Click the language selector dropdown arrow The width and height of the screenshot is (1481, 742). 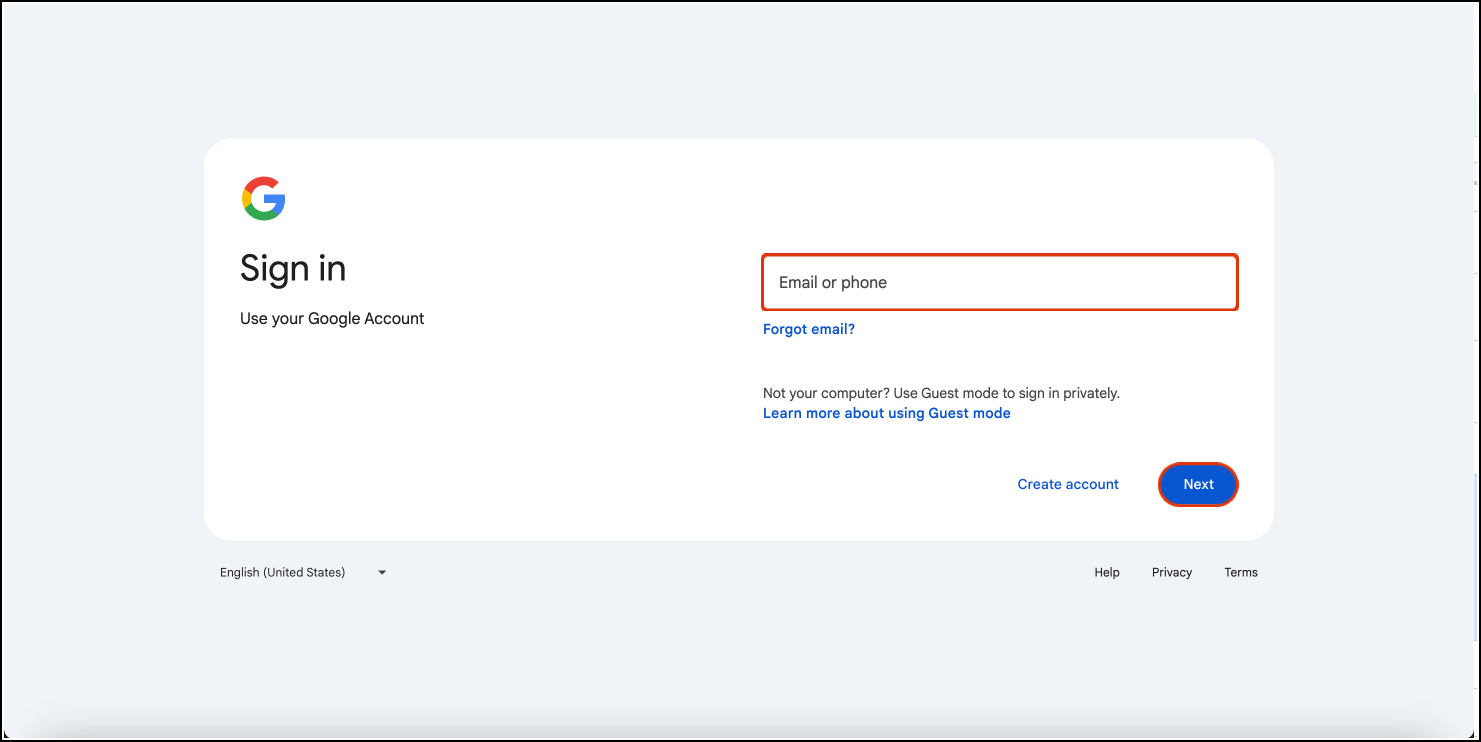point(382,573)
